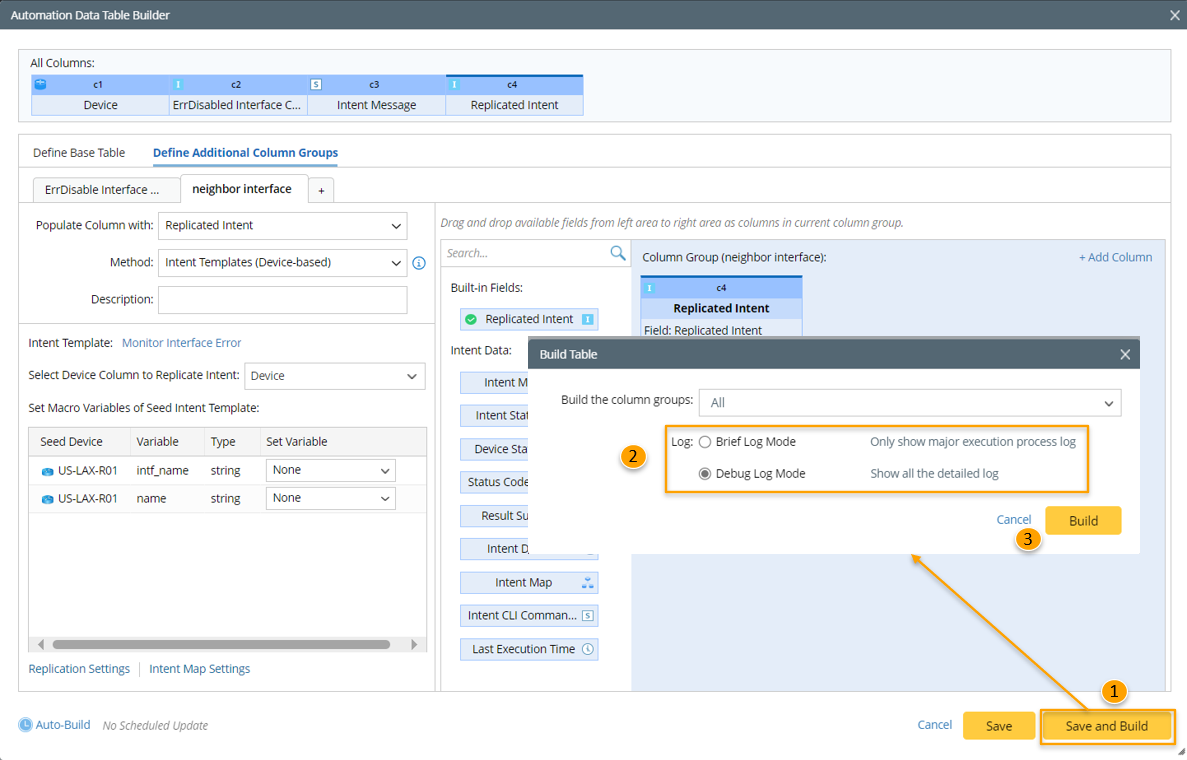Click the horizontal scrollbar under variables table
Viewport: 1187px width, 760px height.
click(x=221, y=645)
